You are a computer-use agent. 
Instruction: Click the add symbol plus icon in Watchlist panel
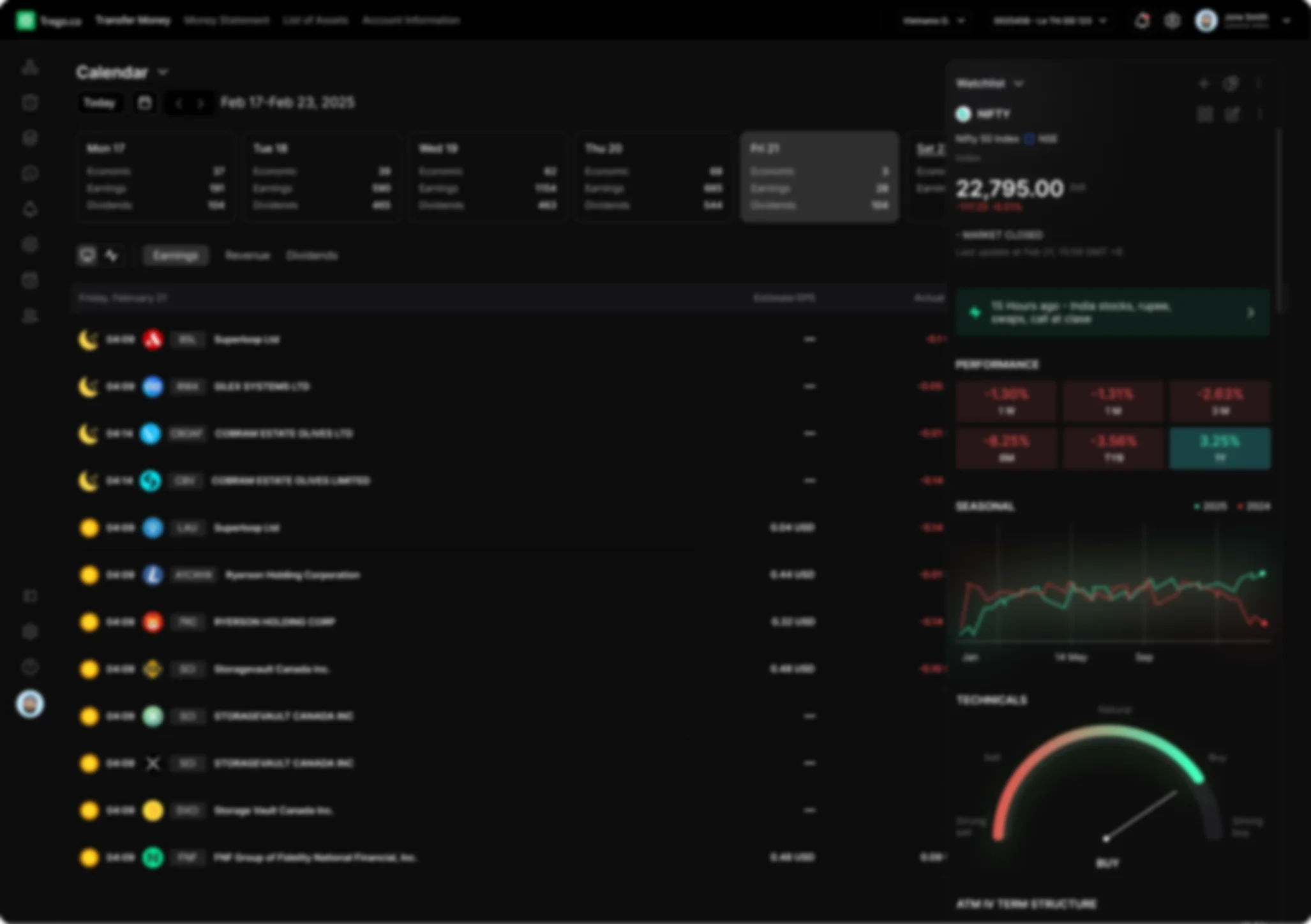click(x=1205, y=84)
